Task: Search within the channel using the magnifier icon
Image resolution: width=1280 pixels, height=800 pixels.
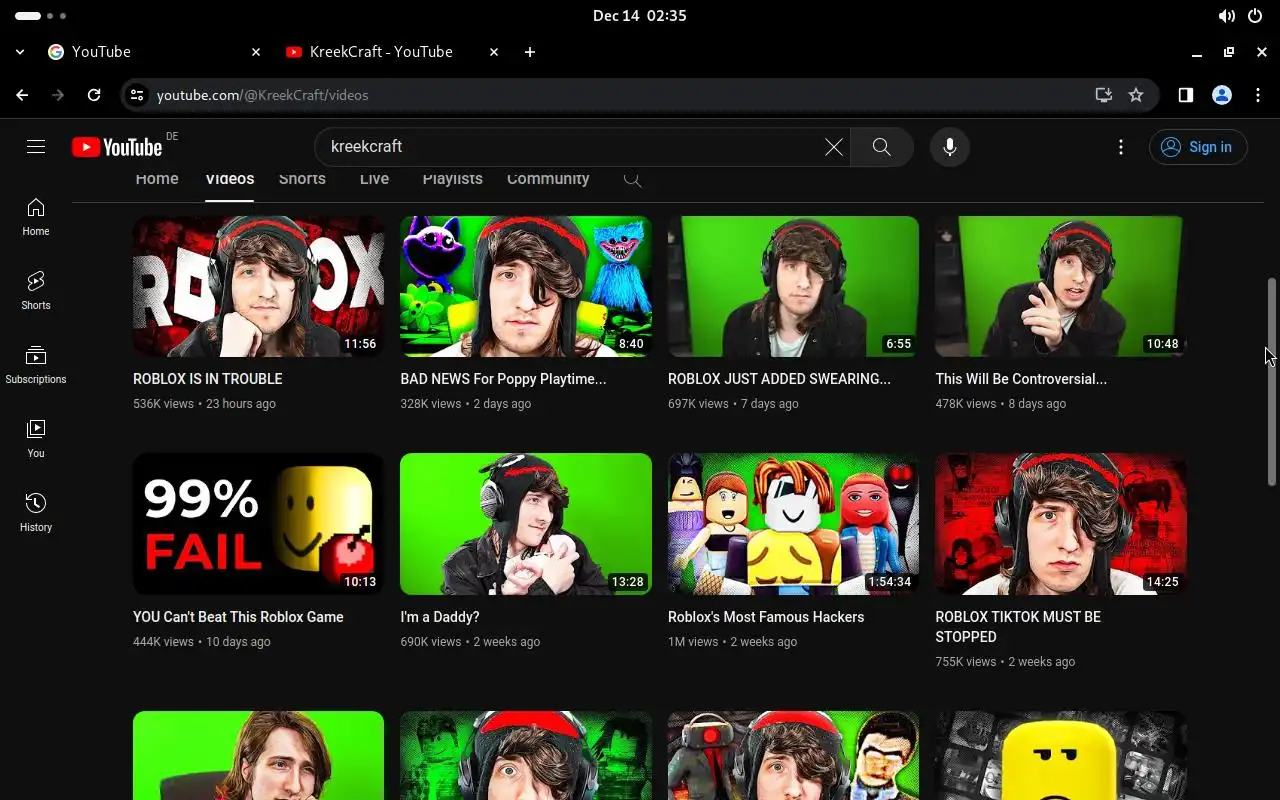Action: click(632, 179)
